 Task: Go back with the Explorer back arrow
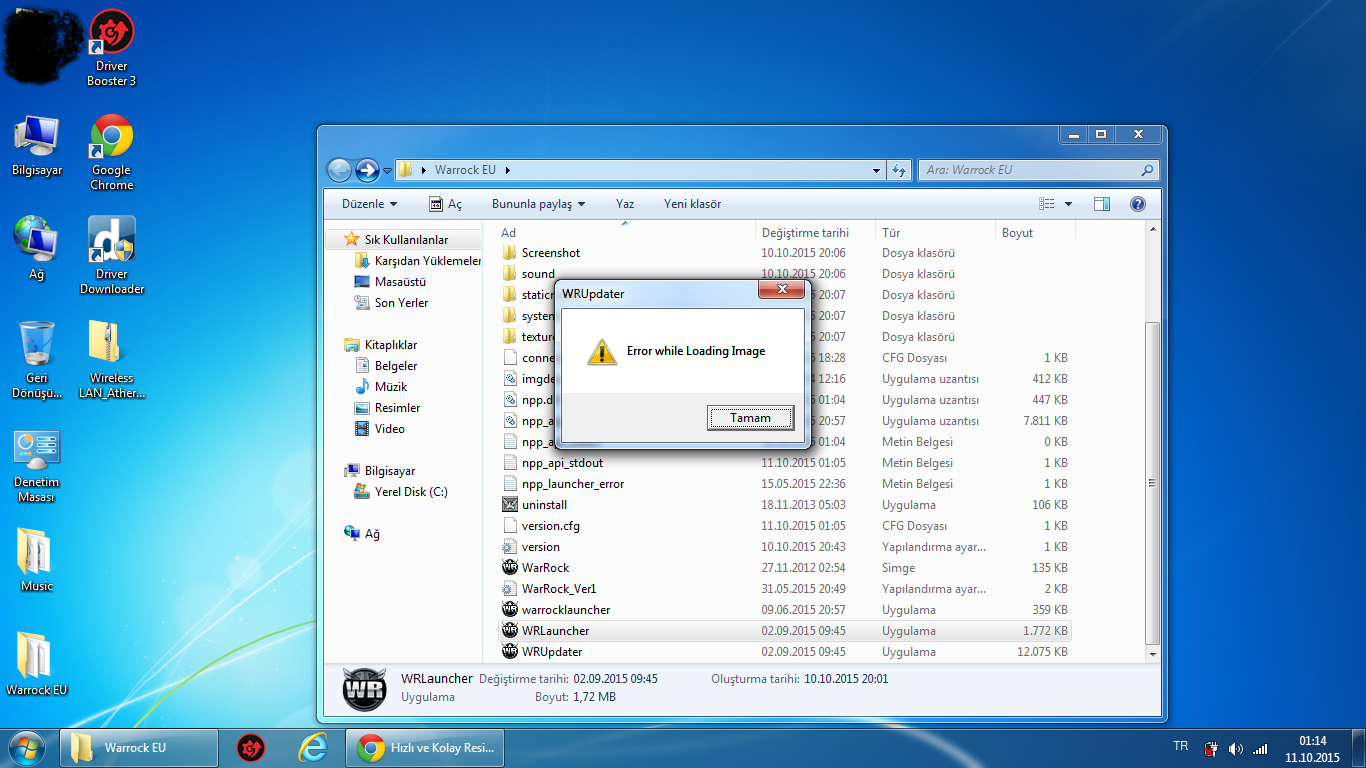[339, 170]
